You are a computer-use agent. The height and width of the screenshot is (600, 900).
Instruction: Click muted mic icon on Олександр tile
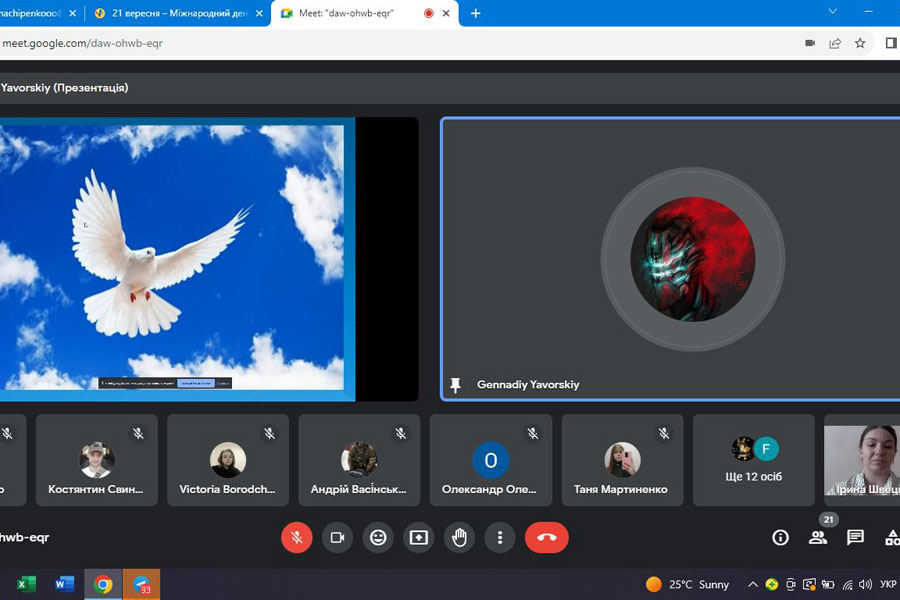(533, 433)
